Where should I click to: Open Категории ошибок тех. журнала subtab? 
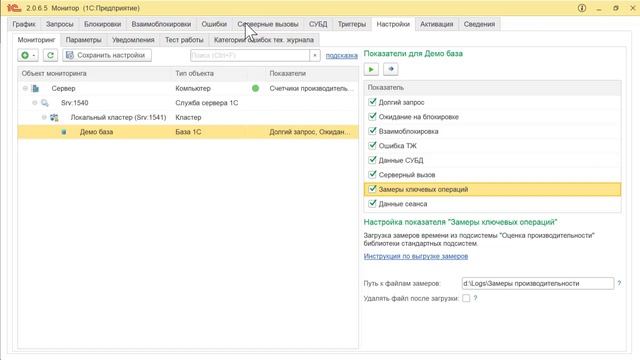click(x=264, y=40)
